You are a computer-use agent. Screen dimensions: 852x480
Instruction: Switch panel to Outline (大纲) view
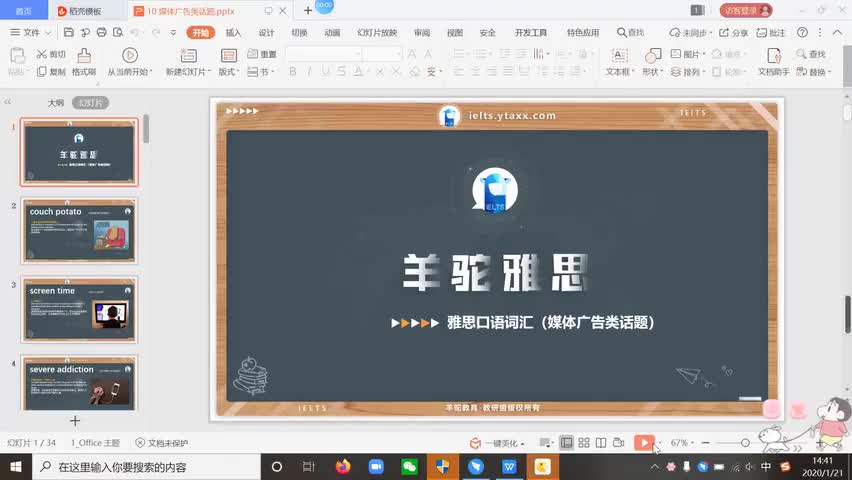pyautogui.click(x=56, y=102)
